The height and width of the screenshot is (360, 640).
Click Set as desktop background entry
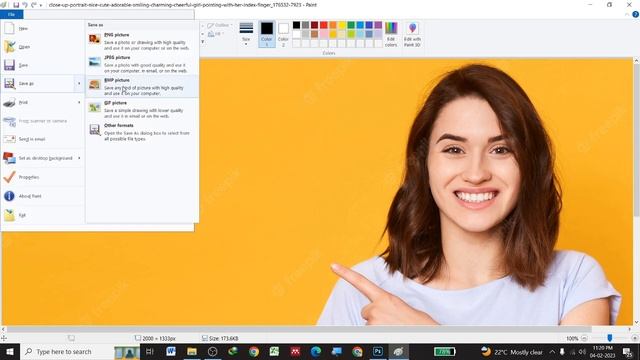coord(38,158)
